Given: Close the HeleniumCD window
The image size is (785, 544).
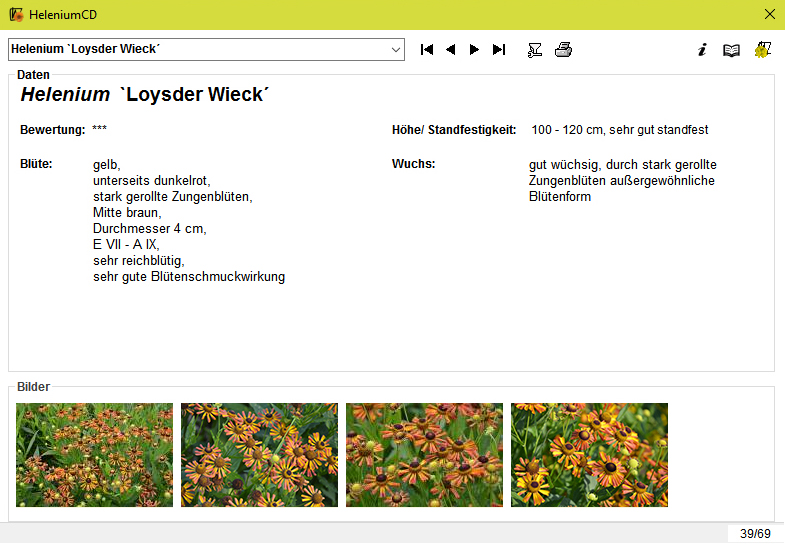Looking at the screenshot, I should [769, 15].
